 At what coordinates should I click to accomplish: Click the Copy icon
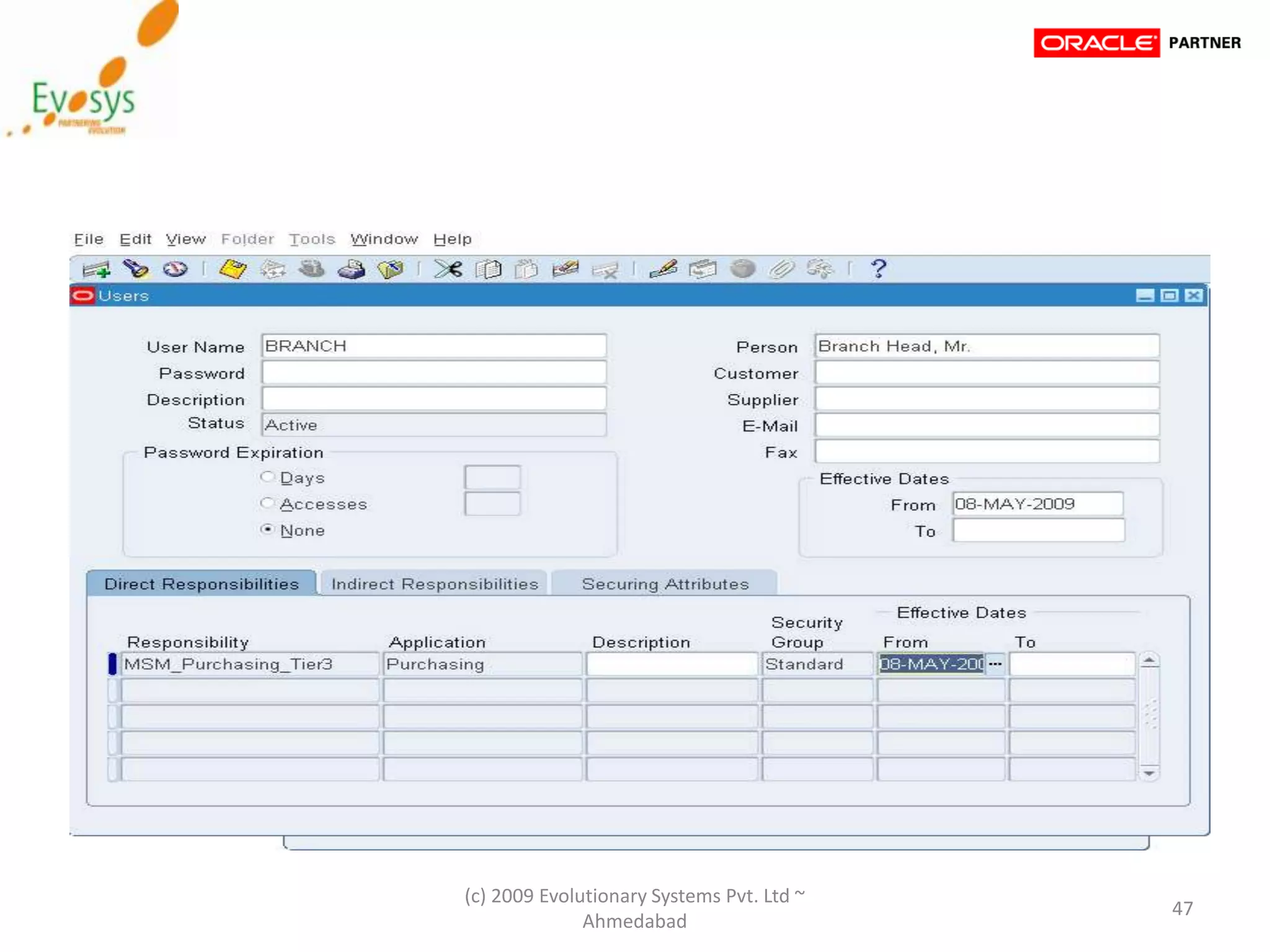(488, 269)
